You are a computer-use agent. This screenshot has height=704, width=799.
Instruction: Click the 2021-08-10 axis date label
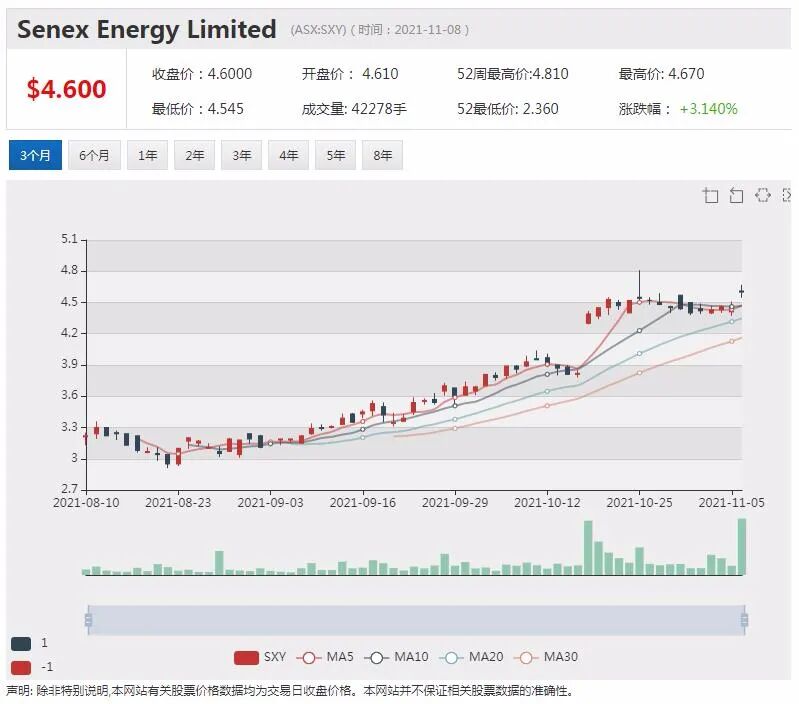tap(86, 503)
